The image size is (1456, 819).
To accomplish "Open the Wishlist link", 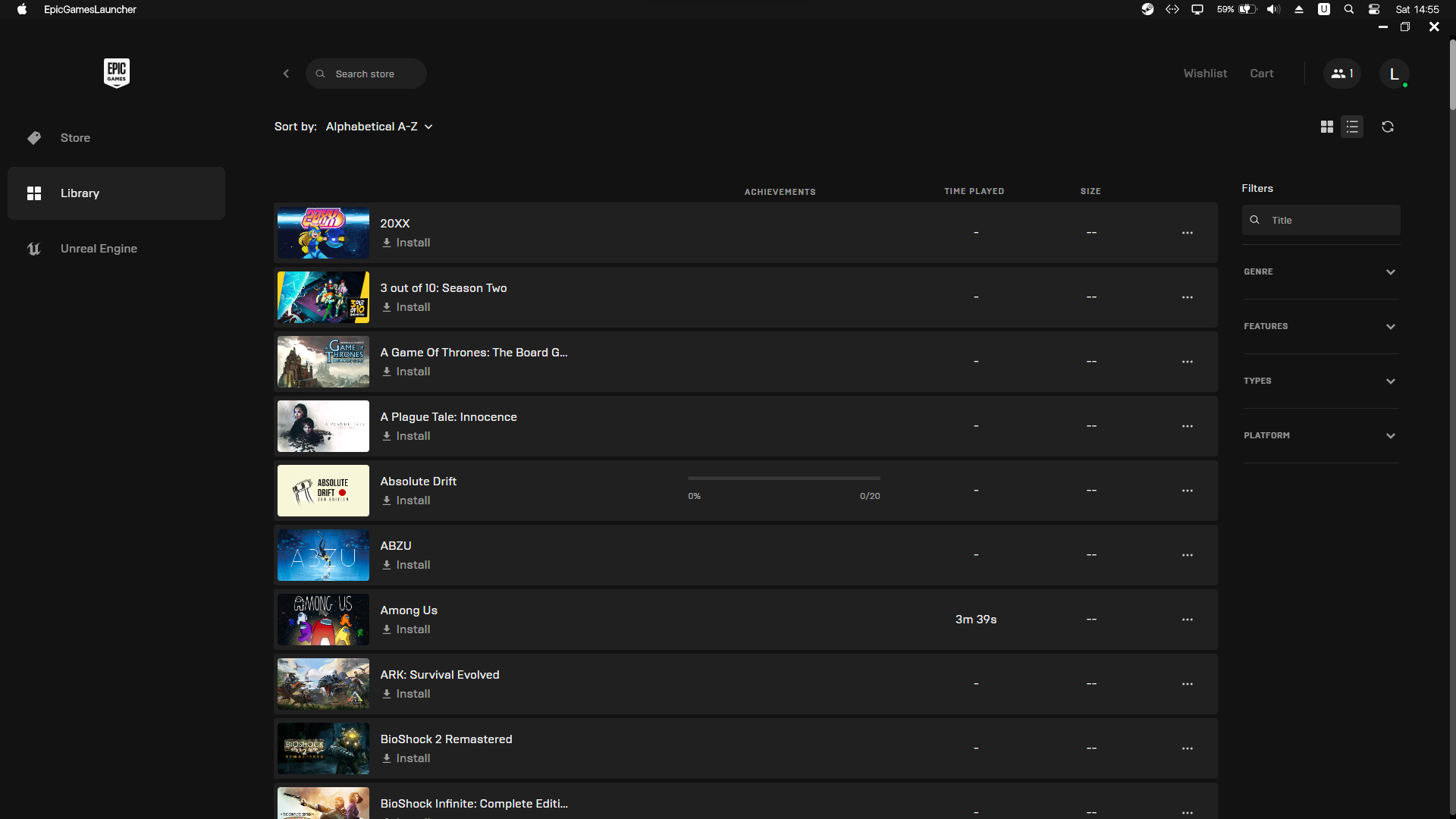I will [1204, 74].
